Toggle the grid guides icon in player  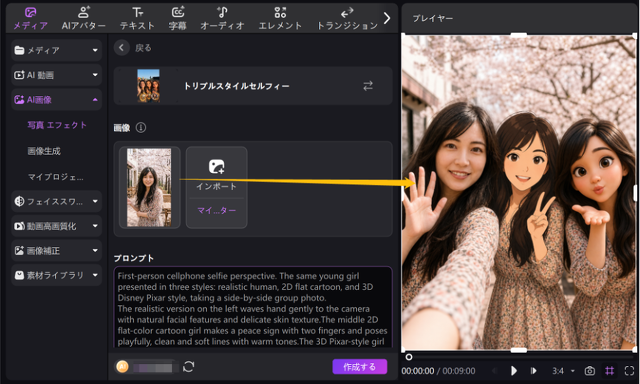pos(609,371)
